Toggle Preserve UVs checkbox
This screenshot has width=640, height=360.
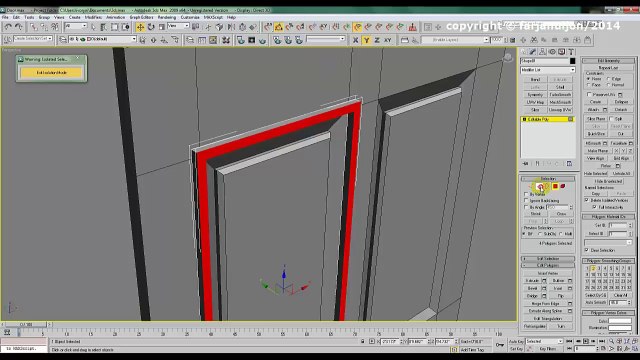tap(589, 94)
